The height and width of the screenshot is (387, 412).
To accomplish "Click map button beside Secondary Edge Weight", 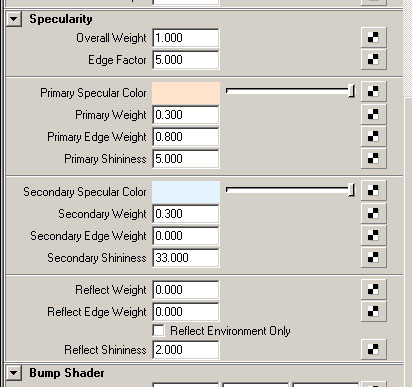I will 373,235.
